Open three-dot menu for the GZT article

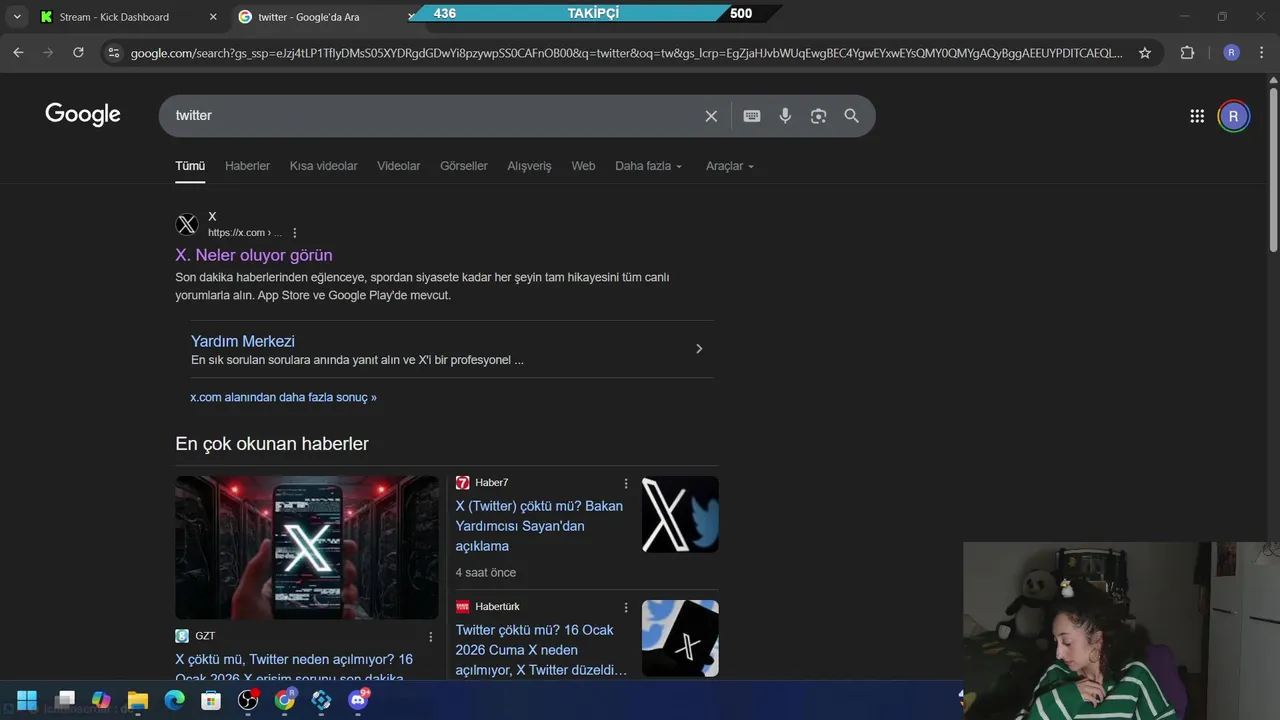coord(431,636)
